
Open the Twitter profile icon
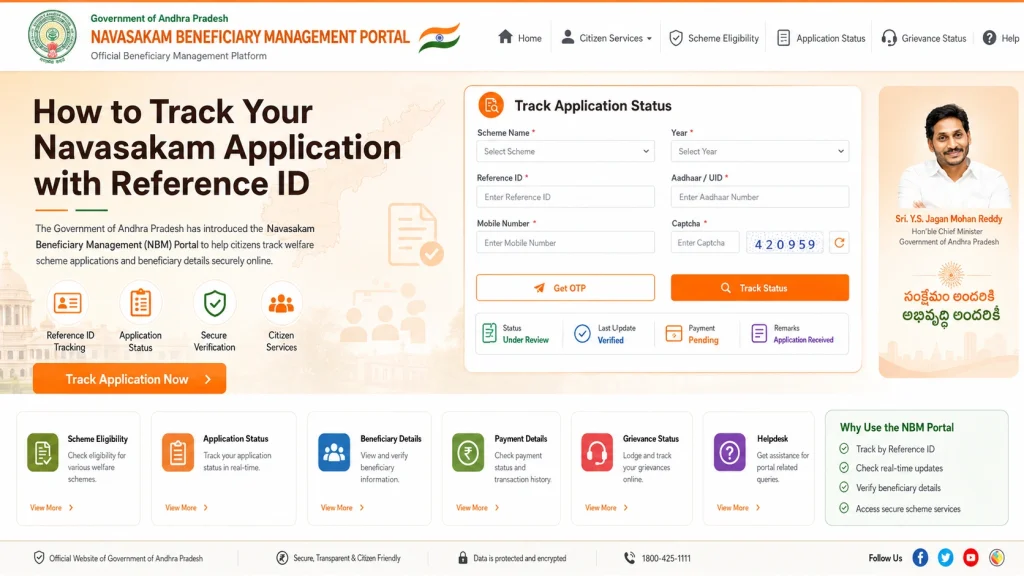tap(945, 558)
